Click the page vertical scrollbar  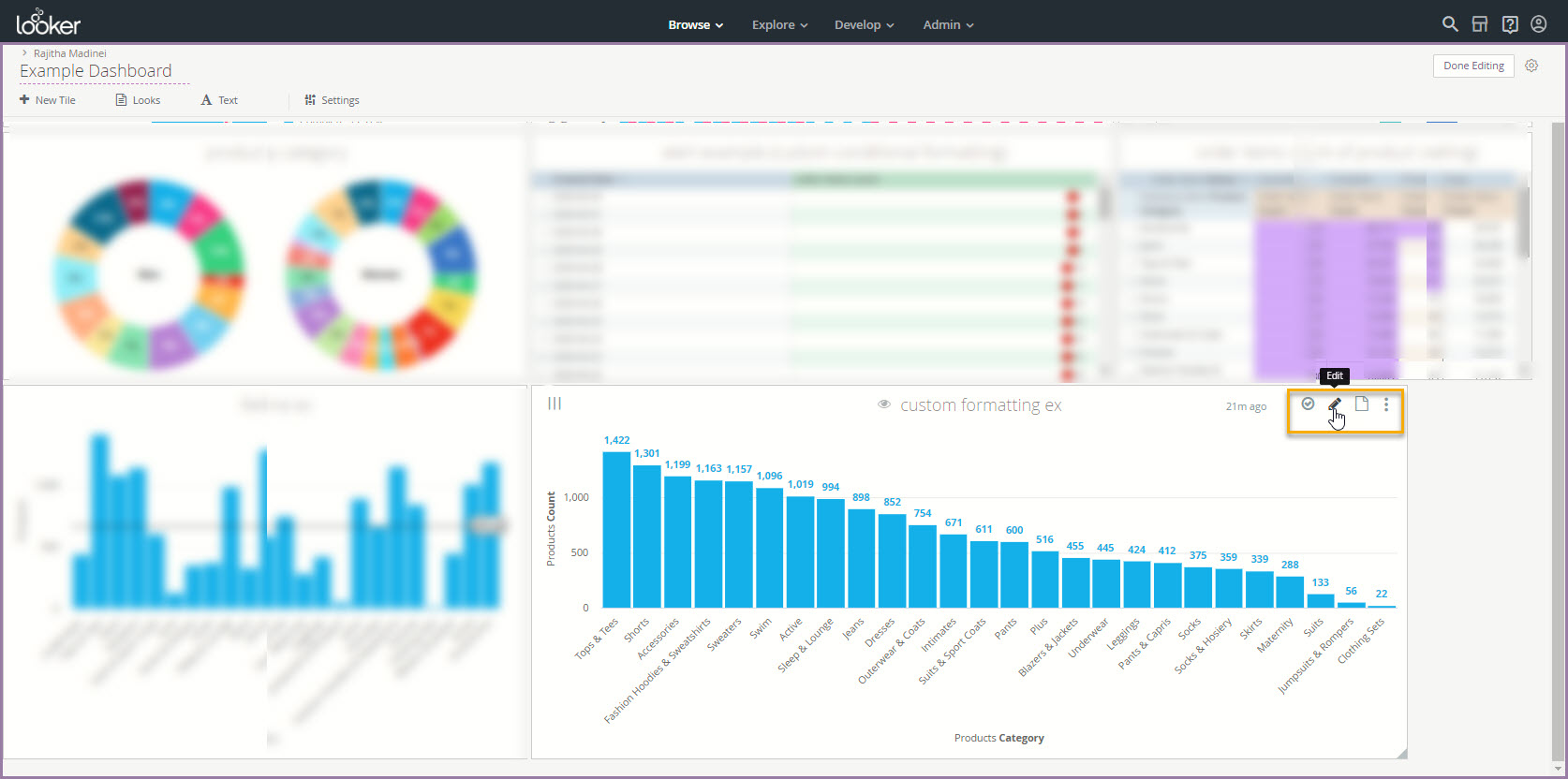(x=1559, y=442)
